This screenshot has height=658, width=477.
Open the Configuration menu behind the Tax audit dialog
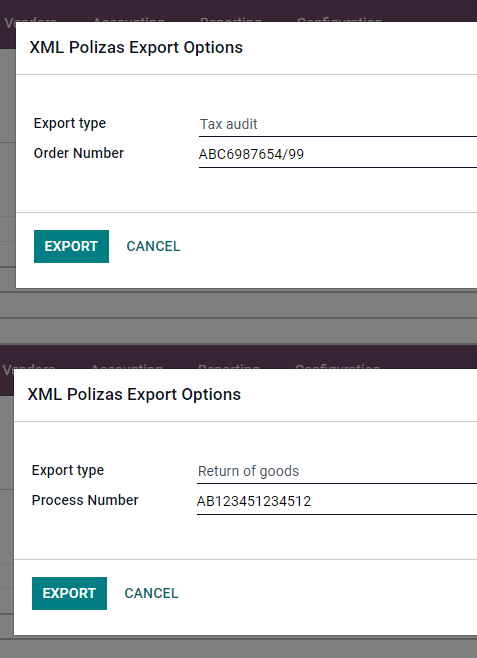pyautogui.click(x=339, y=19)
